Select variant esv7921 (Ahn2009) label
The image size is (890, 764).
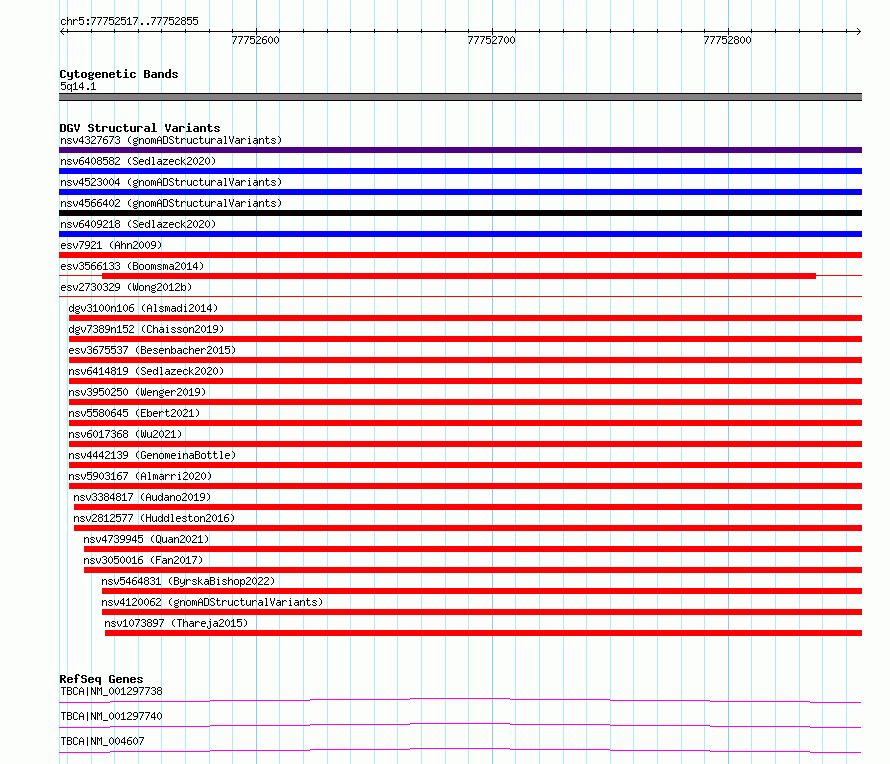(111, 245)
